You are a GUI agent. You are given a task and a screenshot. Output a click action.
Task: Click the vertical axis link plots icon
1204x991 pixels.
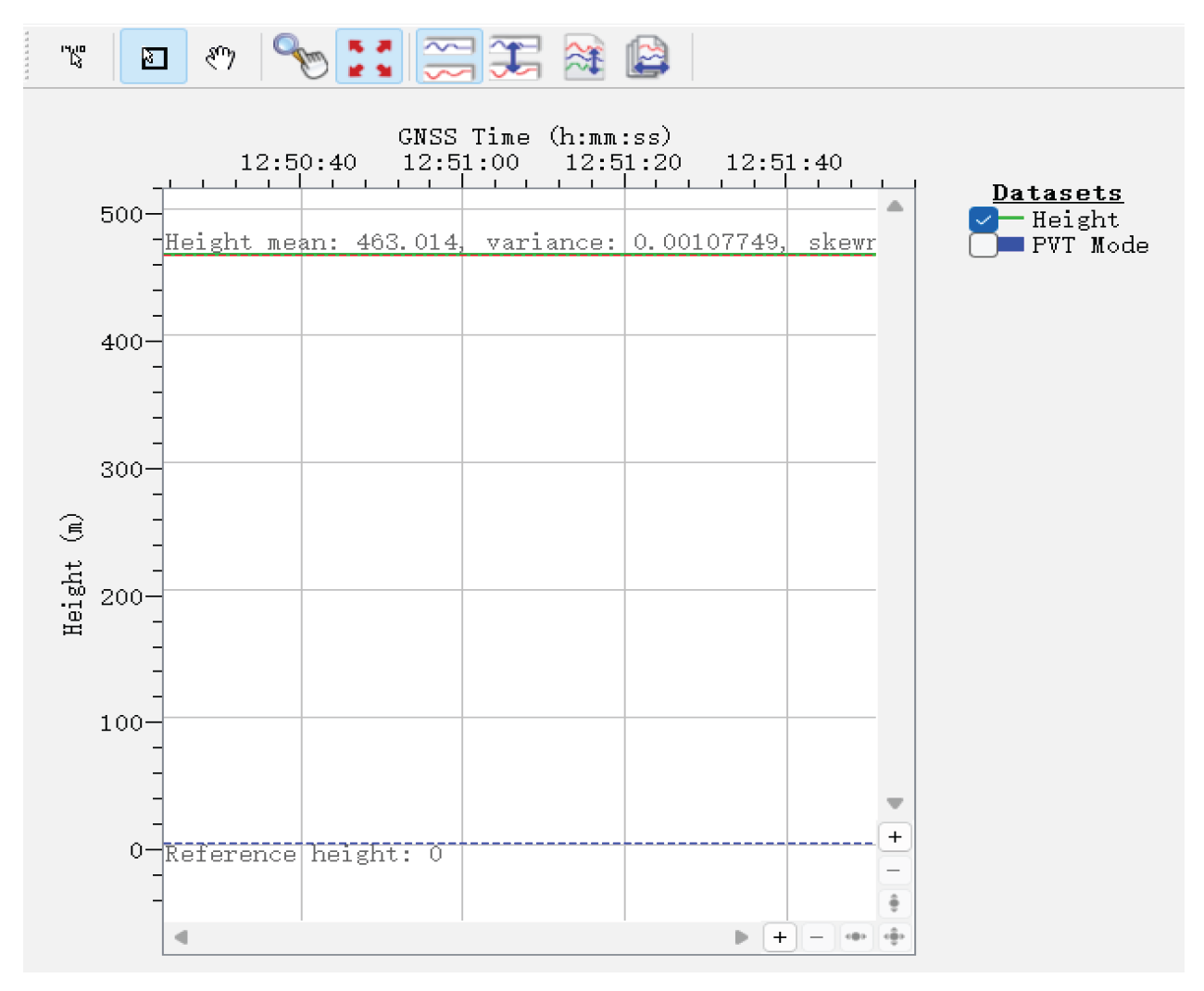[x=515, y=57]
